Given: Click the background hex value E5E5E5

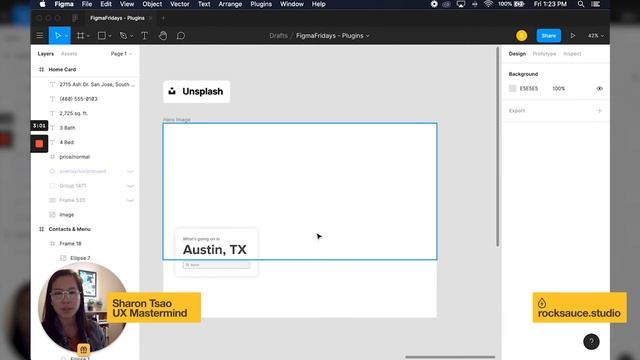Looking at the screenshot, I should [529, 89].
